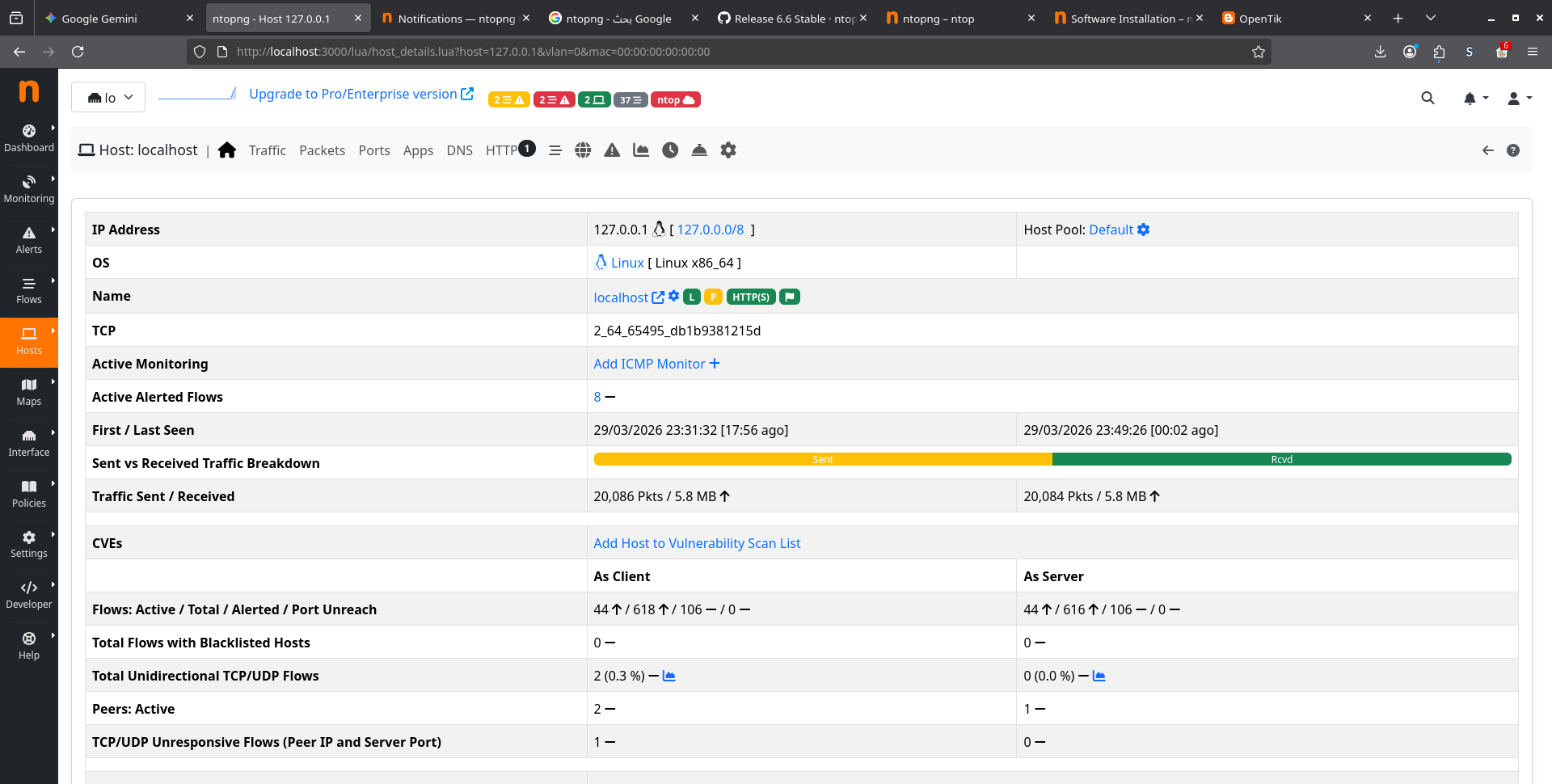Open the user account dropdown
Screen dimensions: 1552x784
(x=1519, y=98)
